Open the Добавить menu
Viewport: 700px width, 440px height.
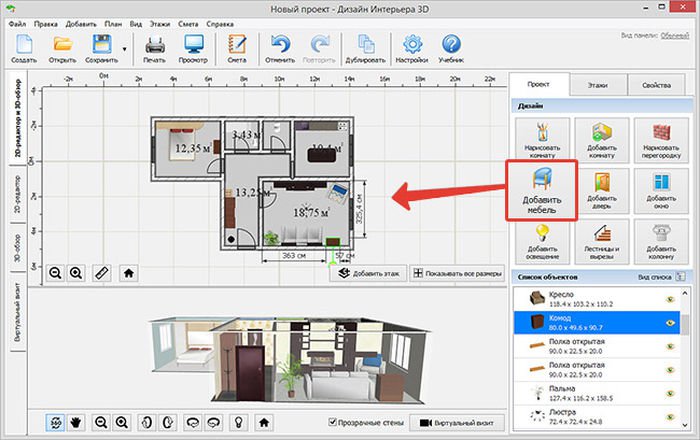point(81,22)
